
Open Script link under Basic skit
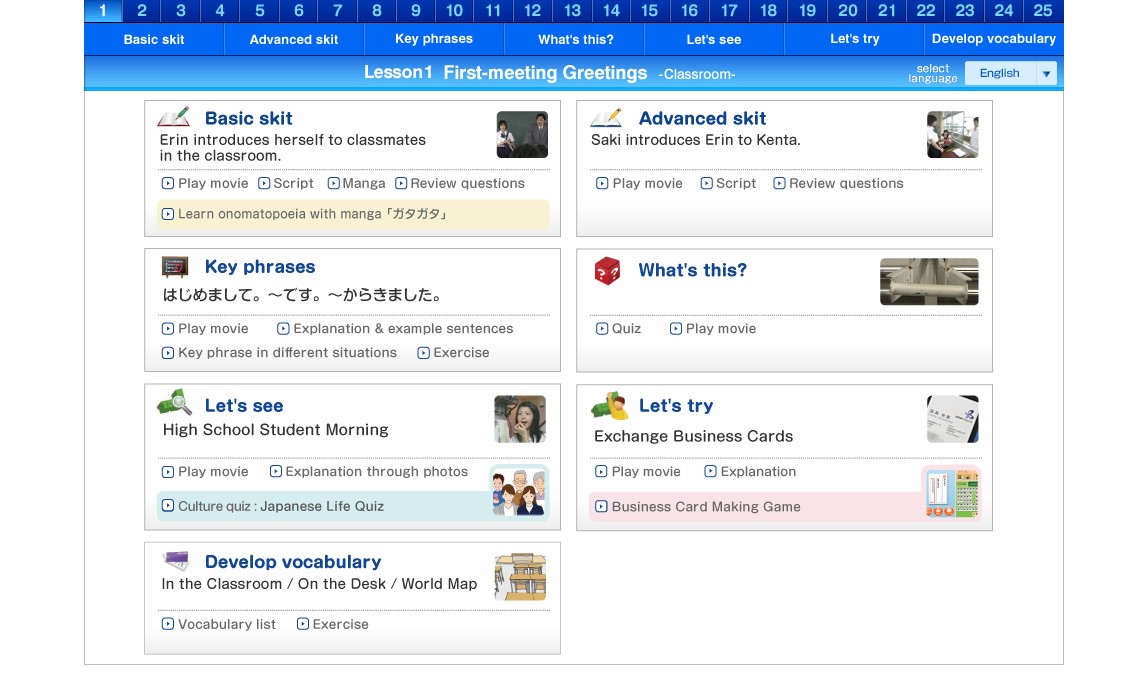286,183
